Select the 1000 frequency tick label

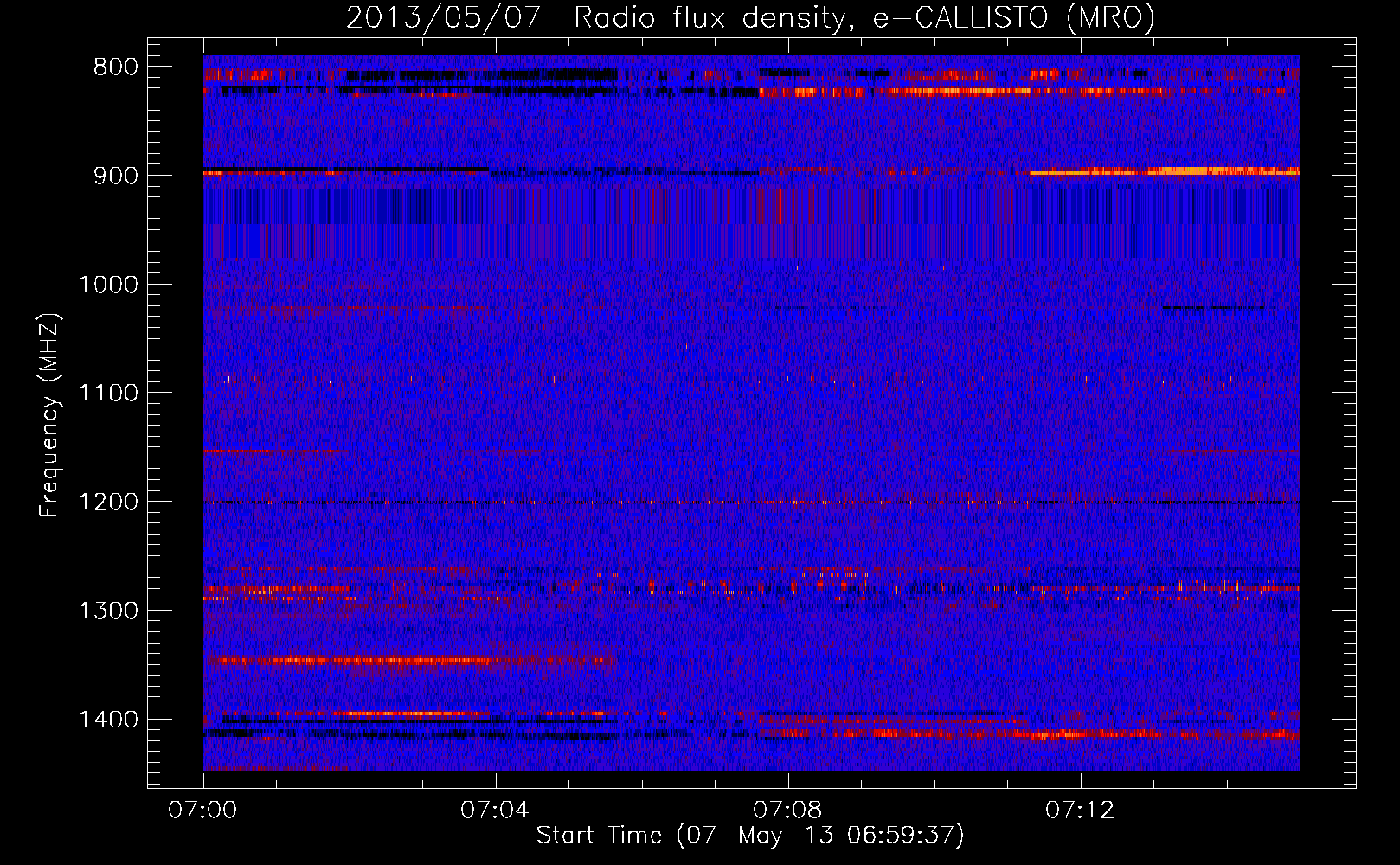pyautogui.click(x=108, y=285)
